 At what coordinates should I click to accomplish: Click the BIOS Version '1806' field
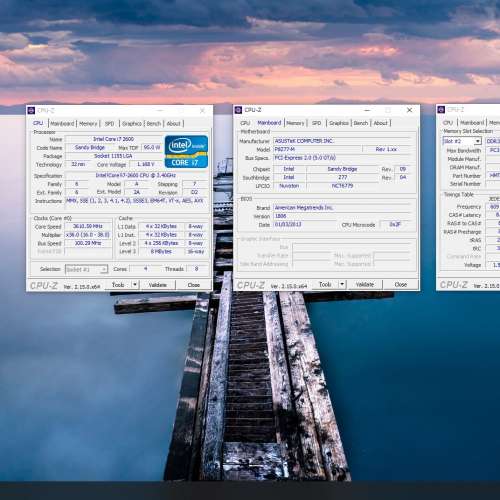(343, 216)
